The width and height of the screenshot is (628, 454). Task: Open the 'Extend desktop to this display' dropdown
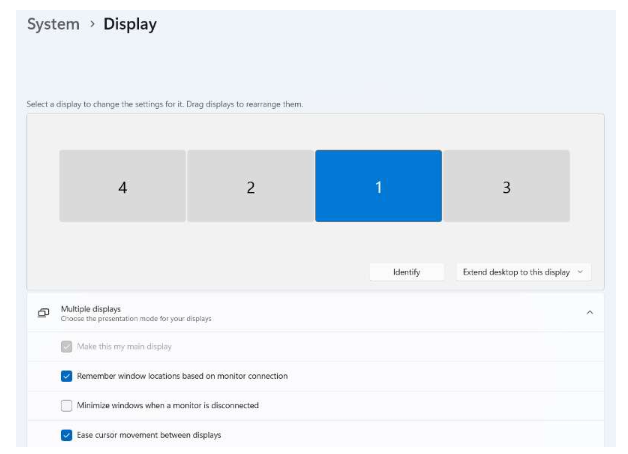point(523,272)
